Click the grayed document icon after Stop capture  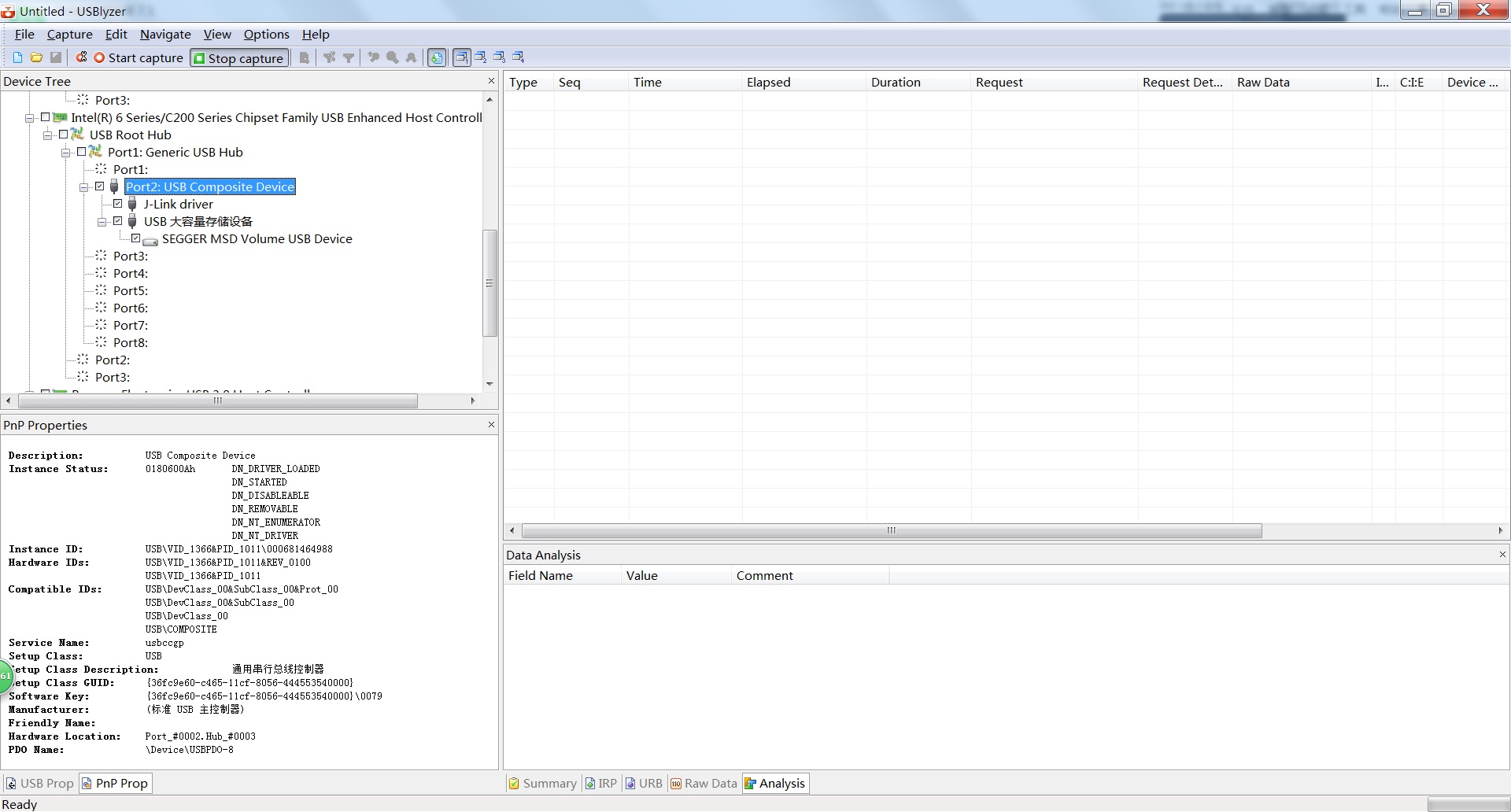[x=304, y=57]
